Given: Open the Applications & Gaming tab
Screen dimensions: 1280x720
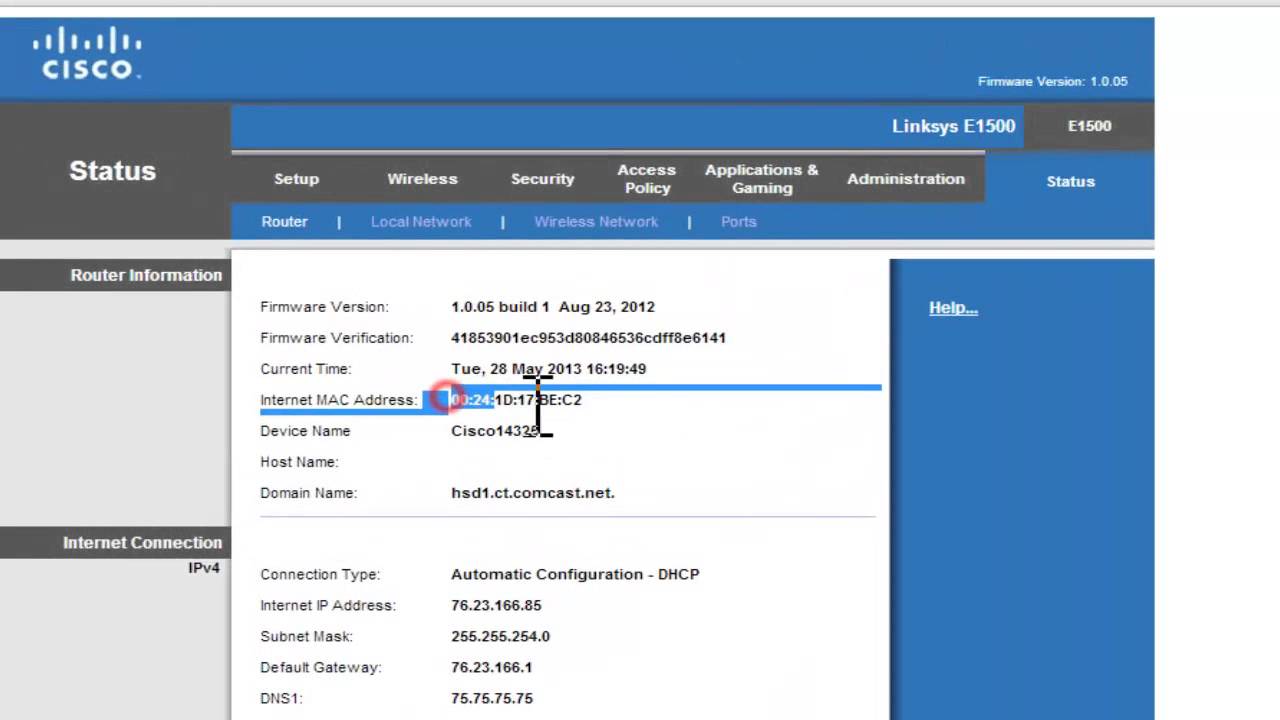Looking at the screenshot, I should pyautogui.click(x=761, y=179).
